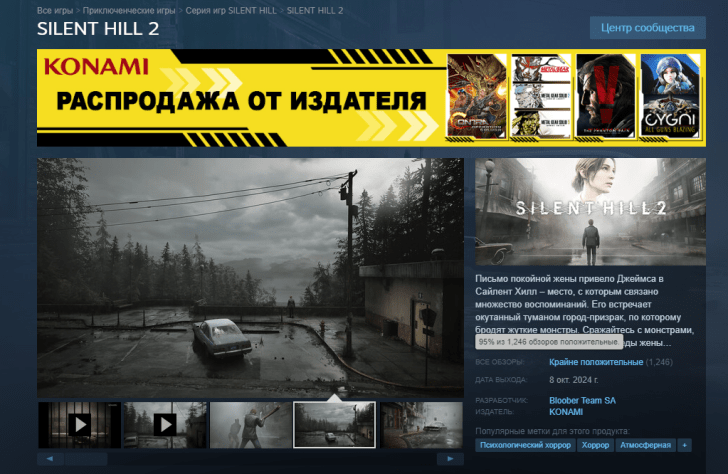Screen dimensions: 728x474
Task: Select the 'Атмосферная' tag
Action: click(x=645, y=445)
